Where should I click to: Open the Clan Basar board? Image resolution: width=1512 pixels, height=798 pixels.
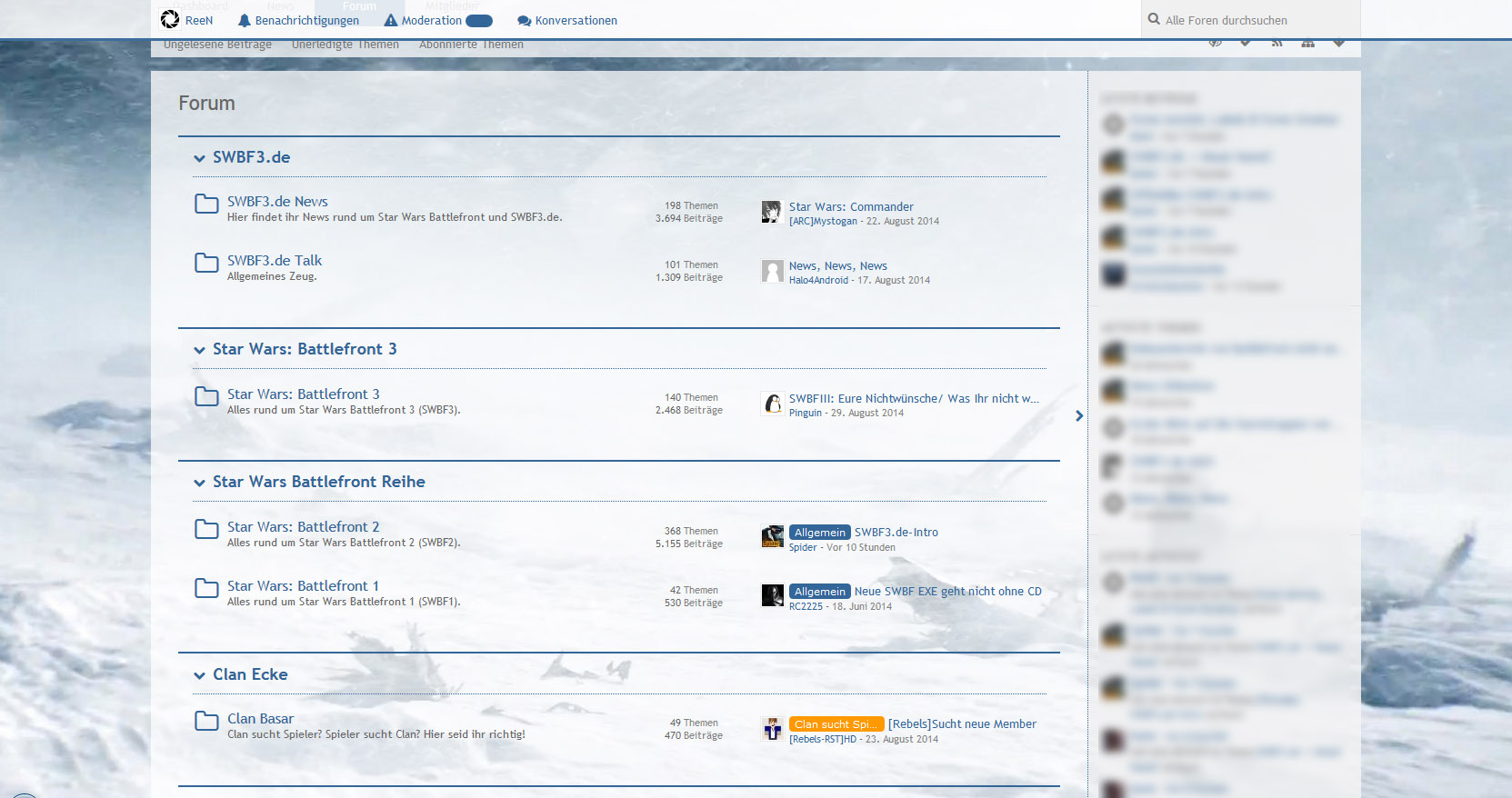(x=261, y=719)
